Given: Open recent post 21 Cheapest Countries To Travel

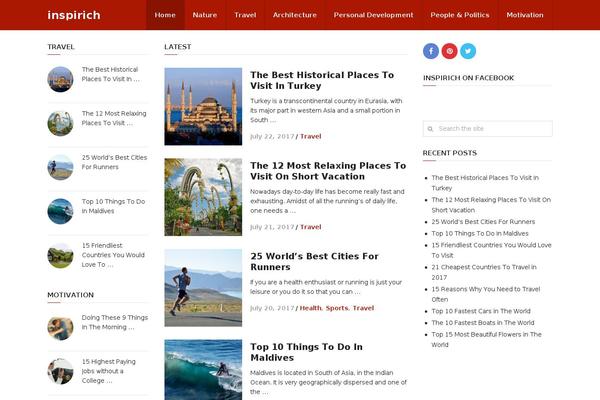Looking at the screenshot, I should pos(484,272).
